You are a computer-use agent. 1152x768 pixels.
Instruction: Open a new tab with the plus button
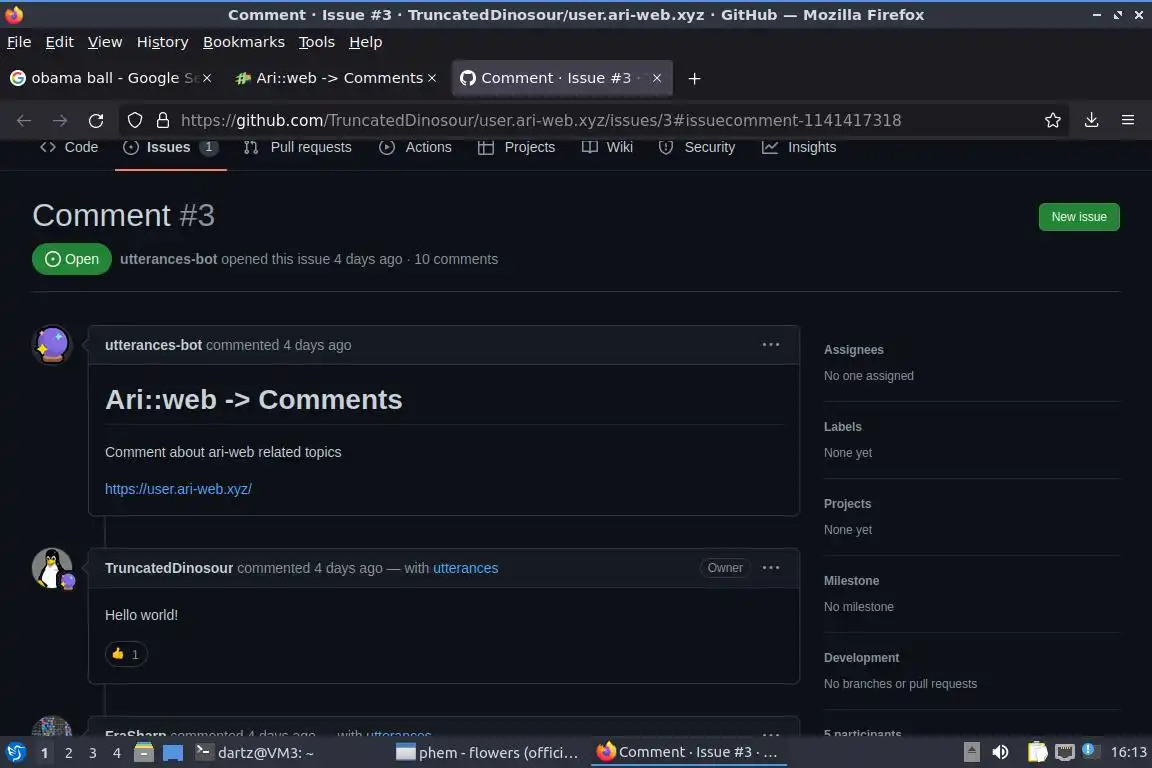pos(694,79)
